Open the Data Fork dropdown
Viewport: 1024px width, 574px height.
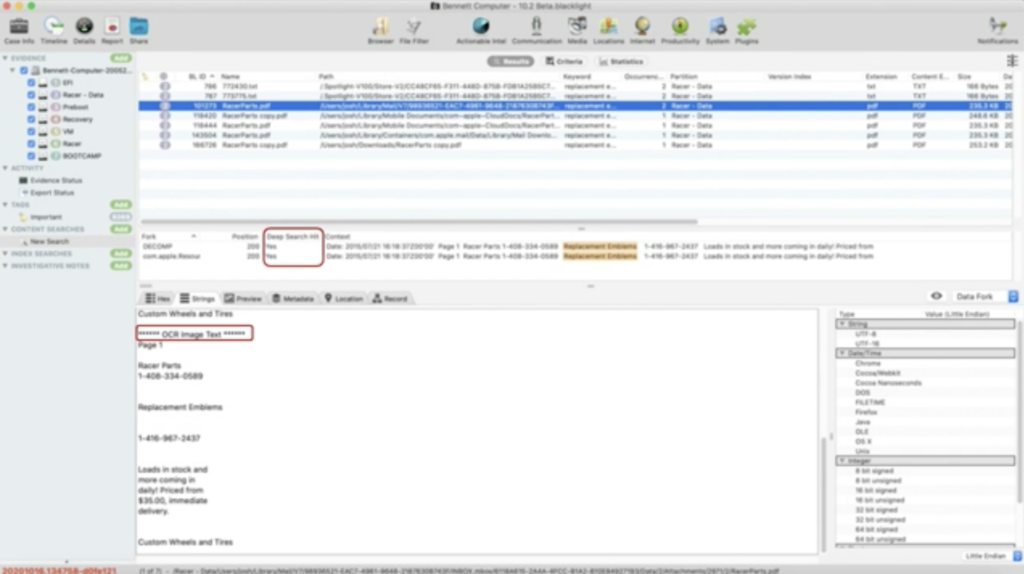pyautogui.click(x=984, y=296)
